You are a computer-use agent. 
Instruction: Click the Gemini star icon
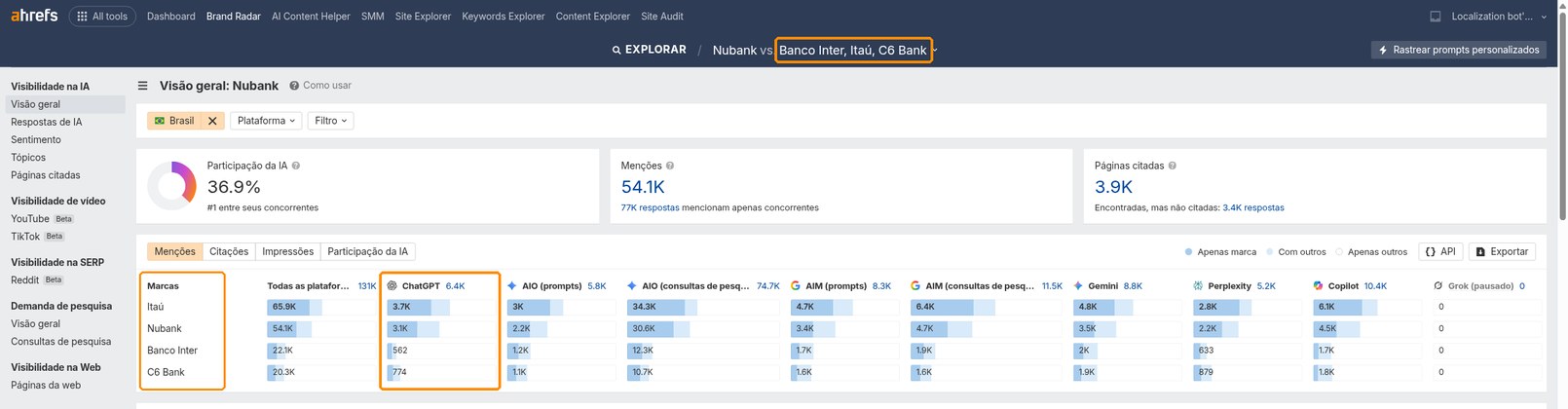pos(1078,286)
